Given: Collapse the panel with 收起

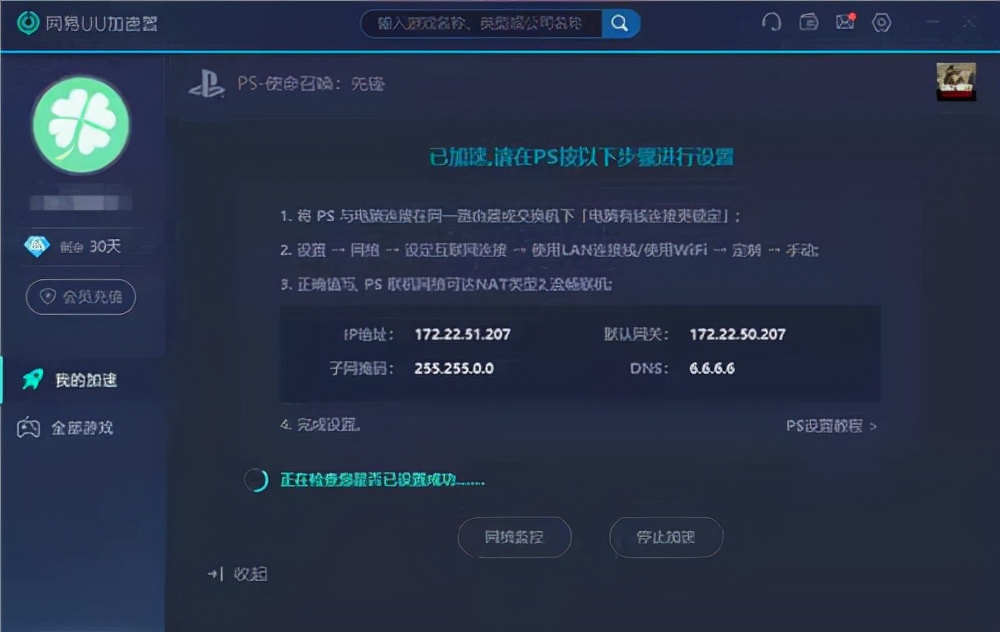Looking at the screenshot, I should click(x=237, y=574).
